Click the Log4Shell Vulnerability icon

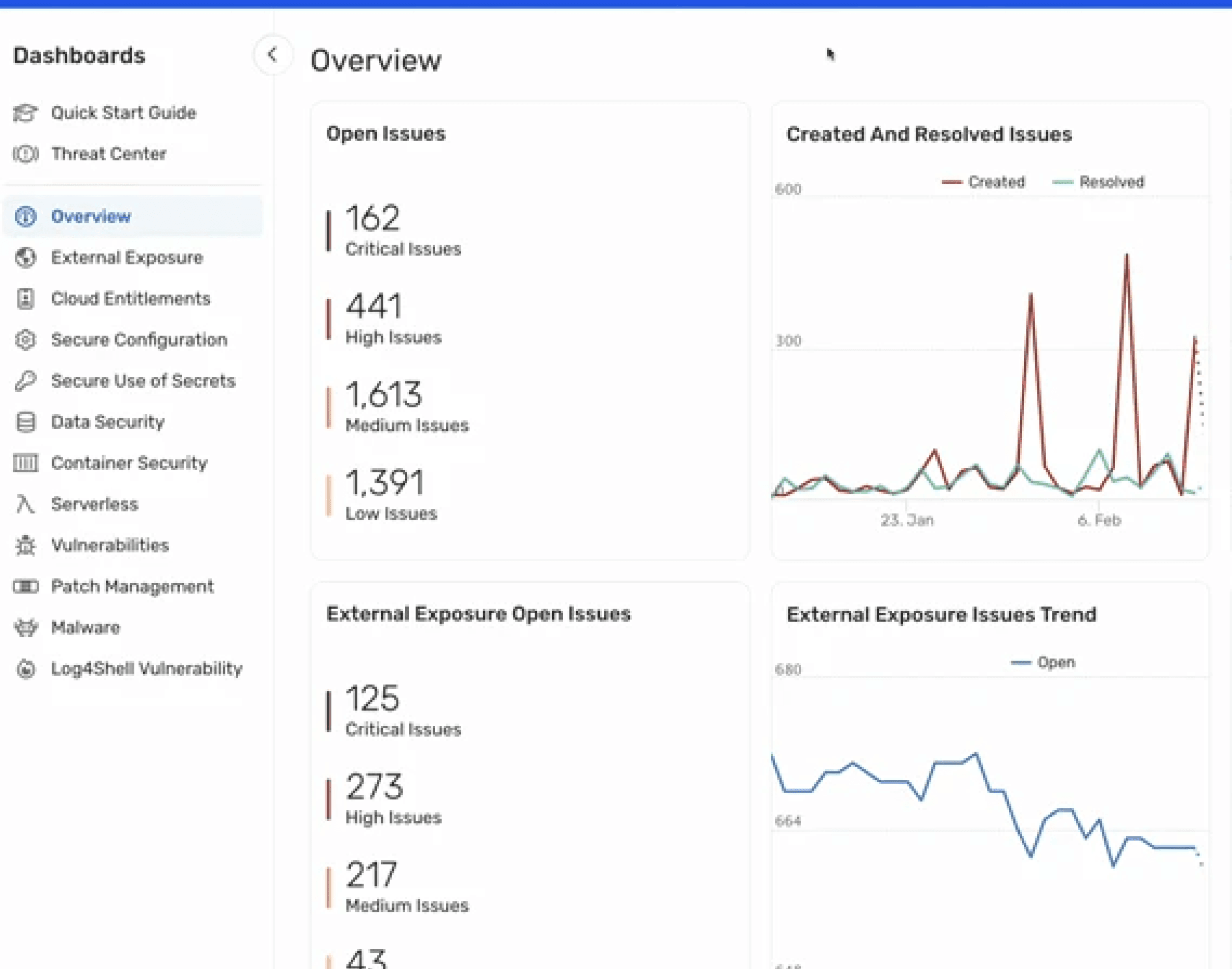coord(26,669)
